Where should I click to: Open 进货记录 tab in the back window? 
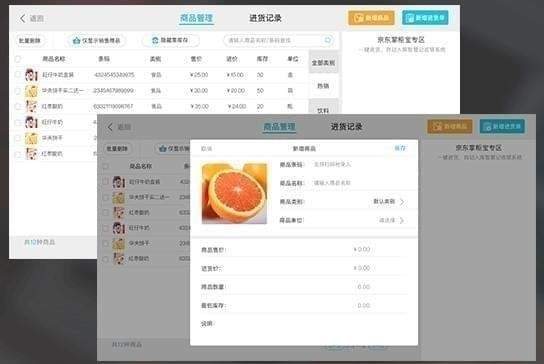click(265, 18)
